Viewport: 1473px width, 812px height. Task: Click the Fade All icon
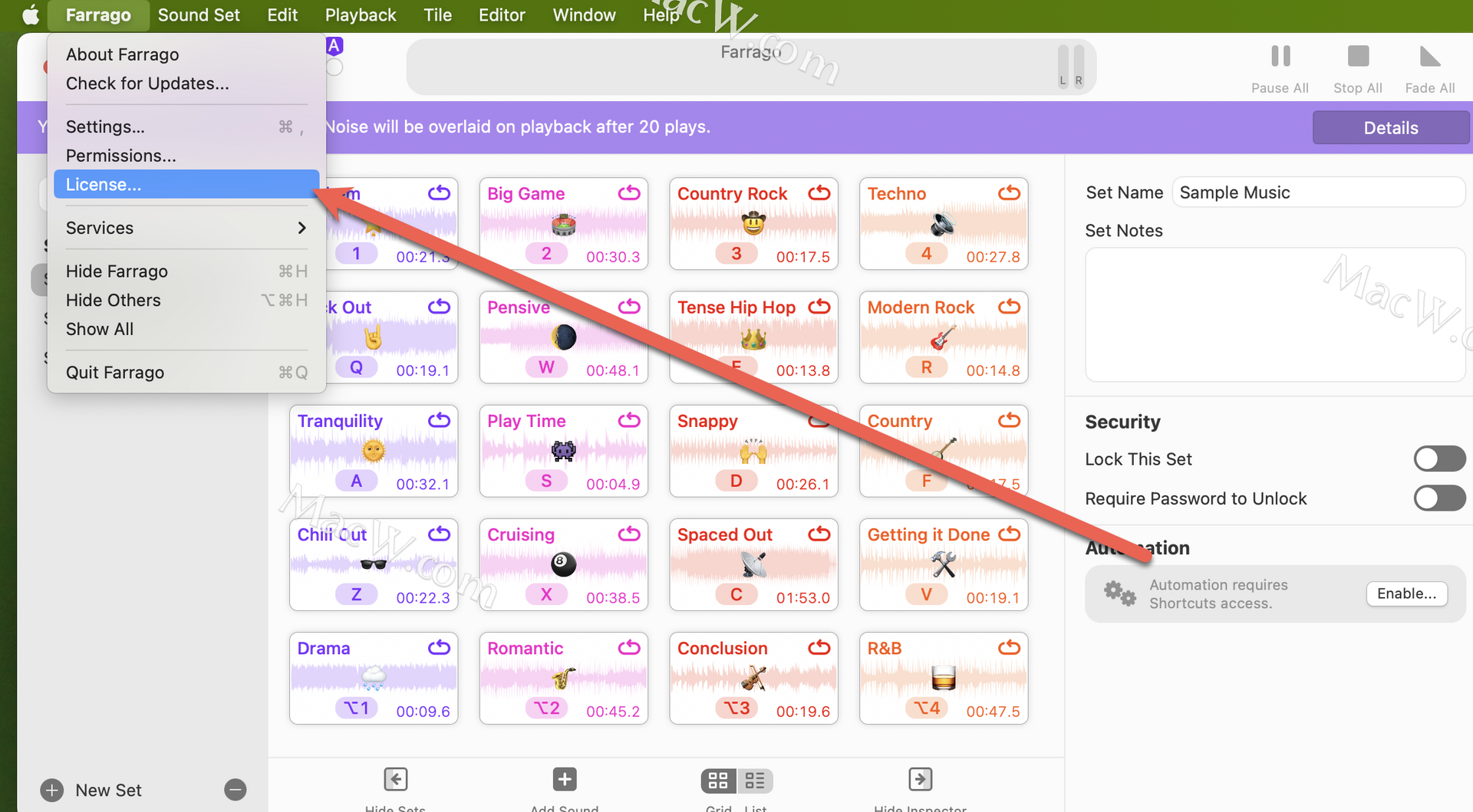(x=1429, y=57)
